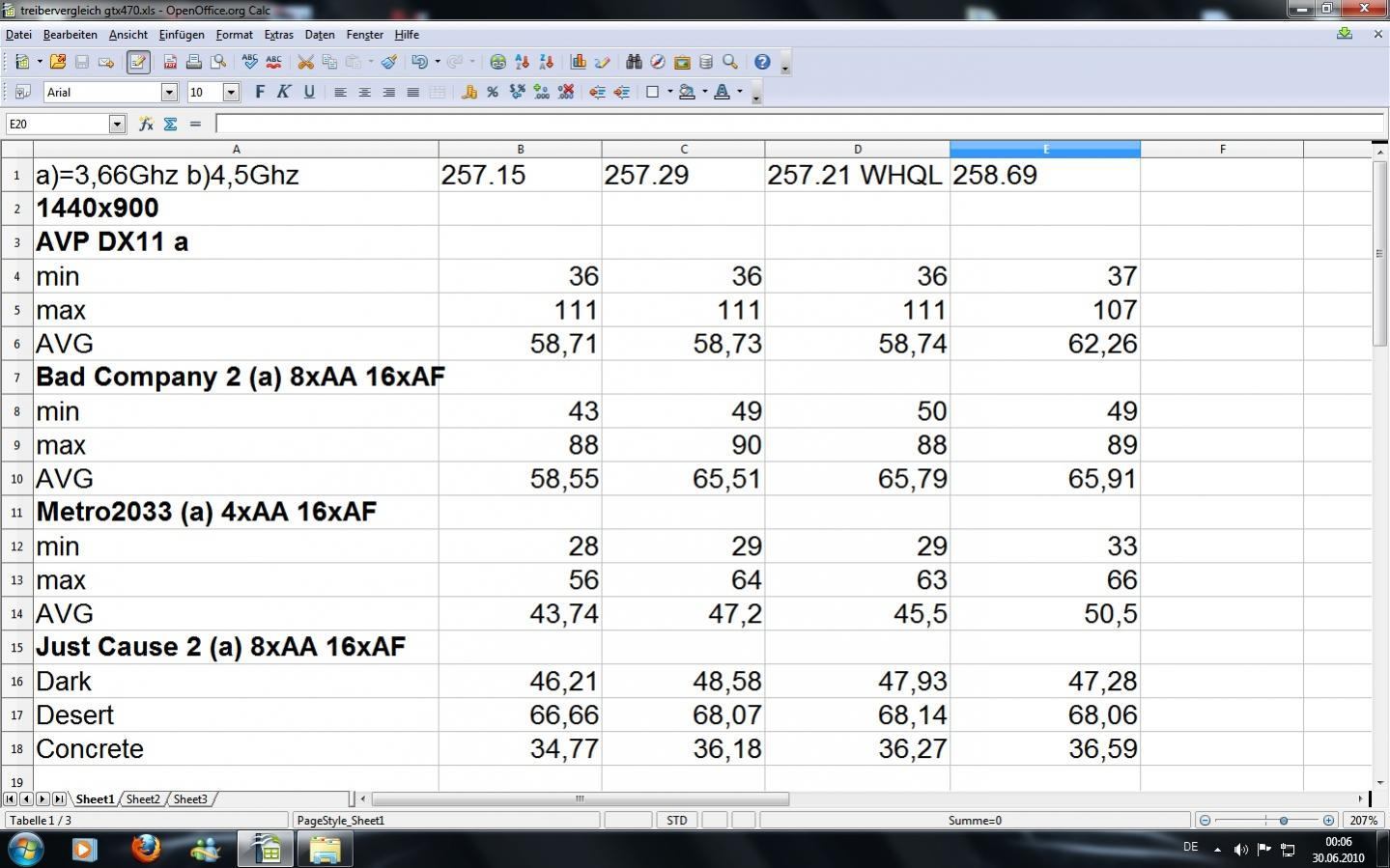The height and width of the screenshot is (868, 1390).
Task: Open a file with the folder icon
Action: click(x=57, y=62)
